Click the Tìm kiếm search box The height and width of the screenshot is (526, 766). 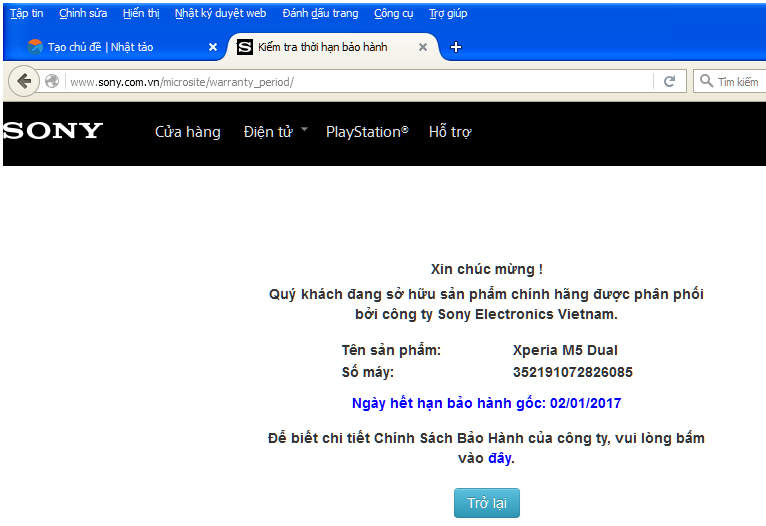pos(729,81)
